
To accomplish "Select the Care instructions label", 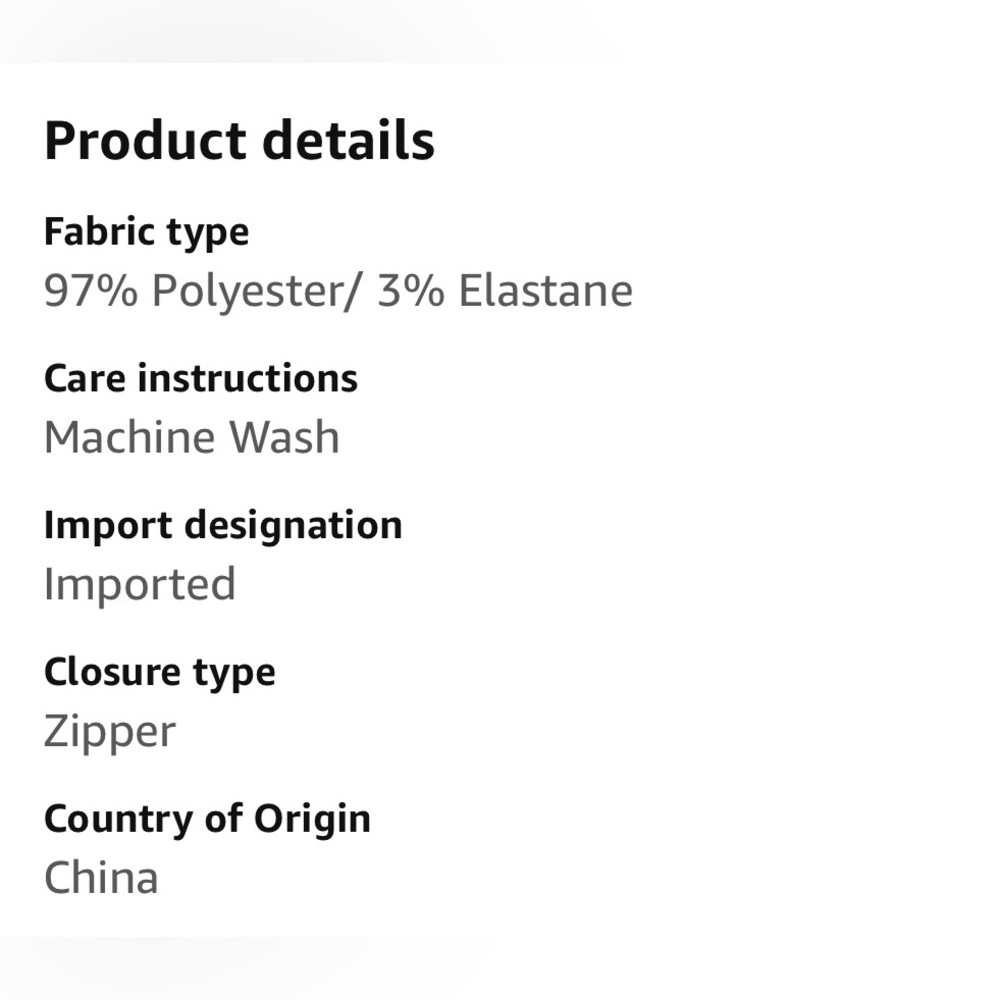I will click(x=201, y=379).
